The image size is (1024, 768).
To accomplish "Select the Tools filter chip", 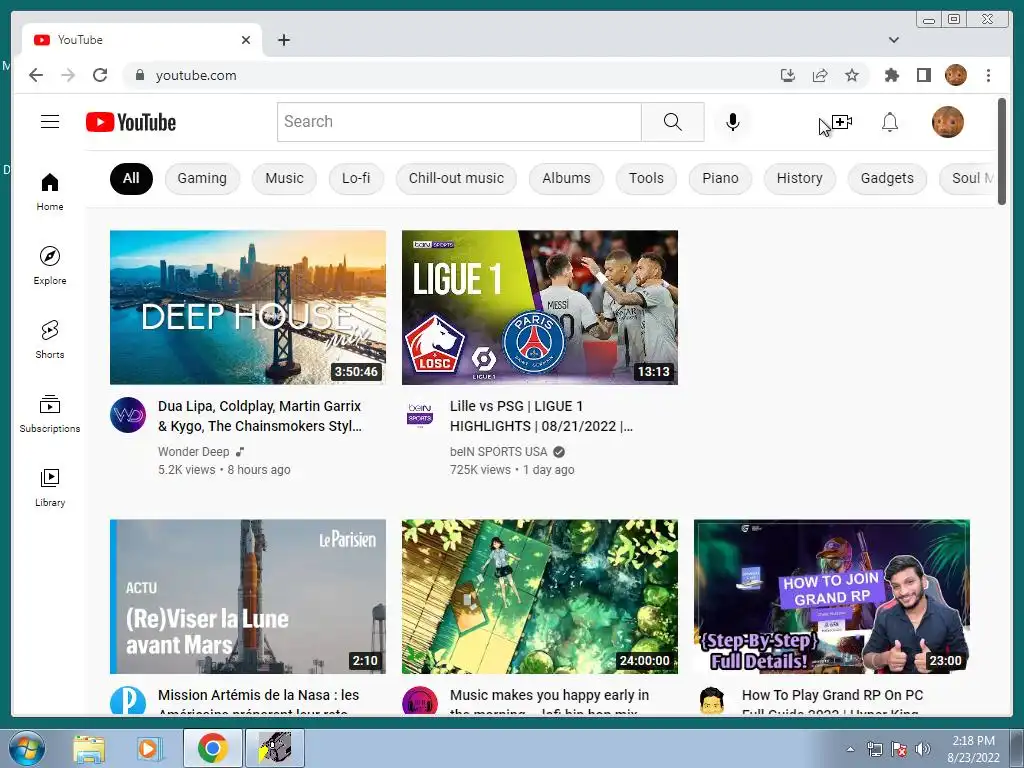I will pos(646,178).
